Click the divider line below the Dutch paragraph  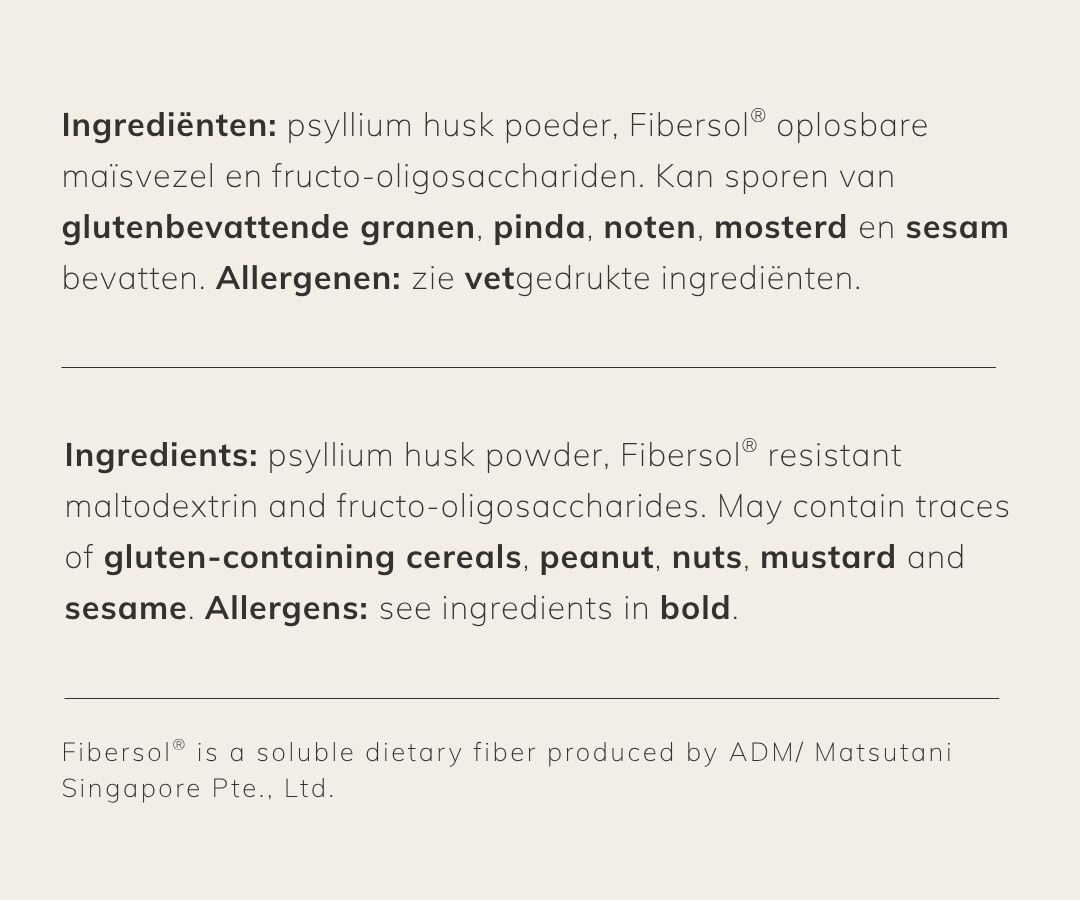pyautogui.click(x=528, y=367)
